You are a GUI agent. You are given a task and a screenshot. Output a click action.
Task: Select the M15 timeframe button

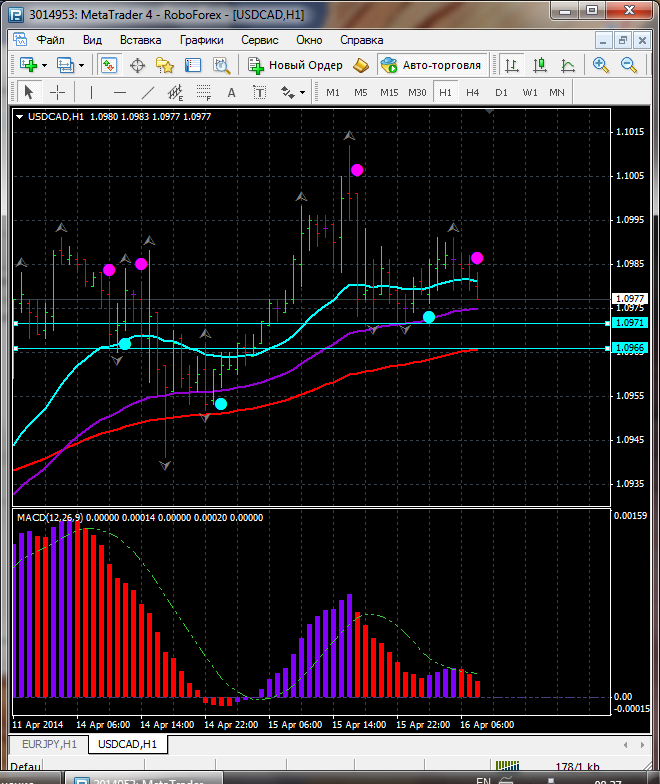point(389,92)
